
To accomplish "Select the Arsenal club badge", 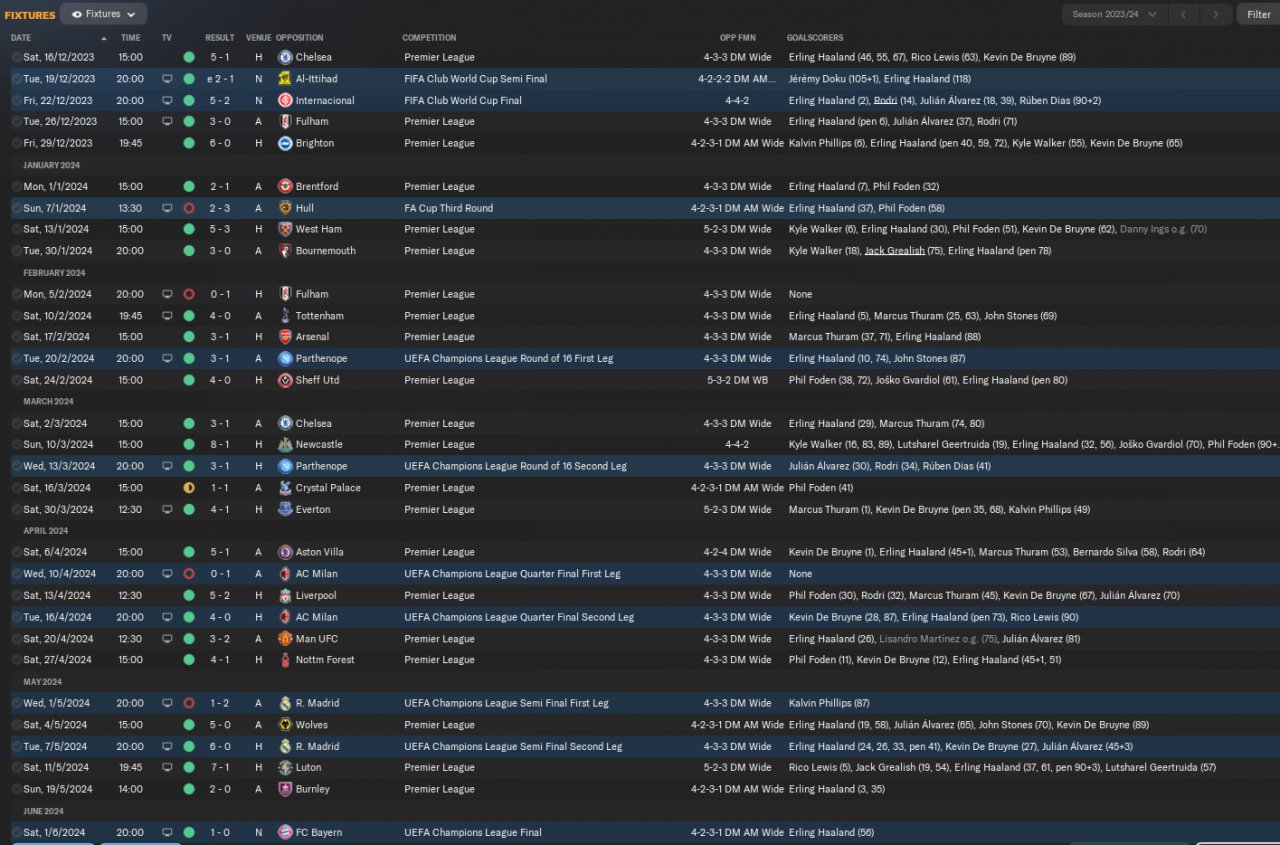I will [285, 337].
